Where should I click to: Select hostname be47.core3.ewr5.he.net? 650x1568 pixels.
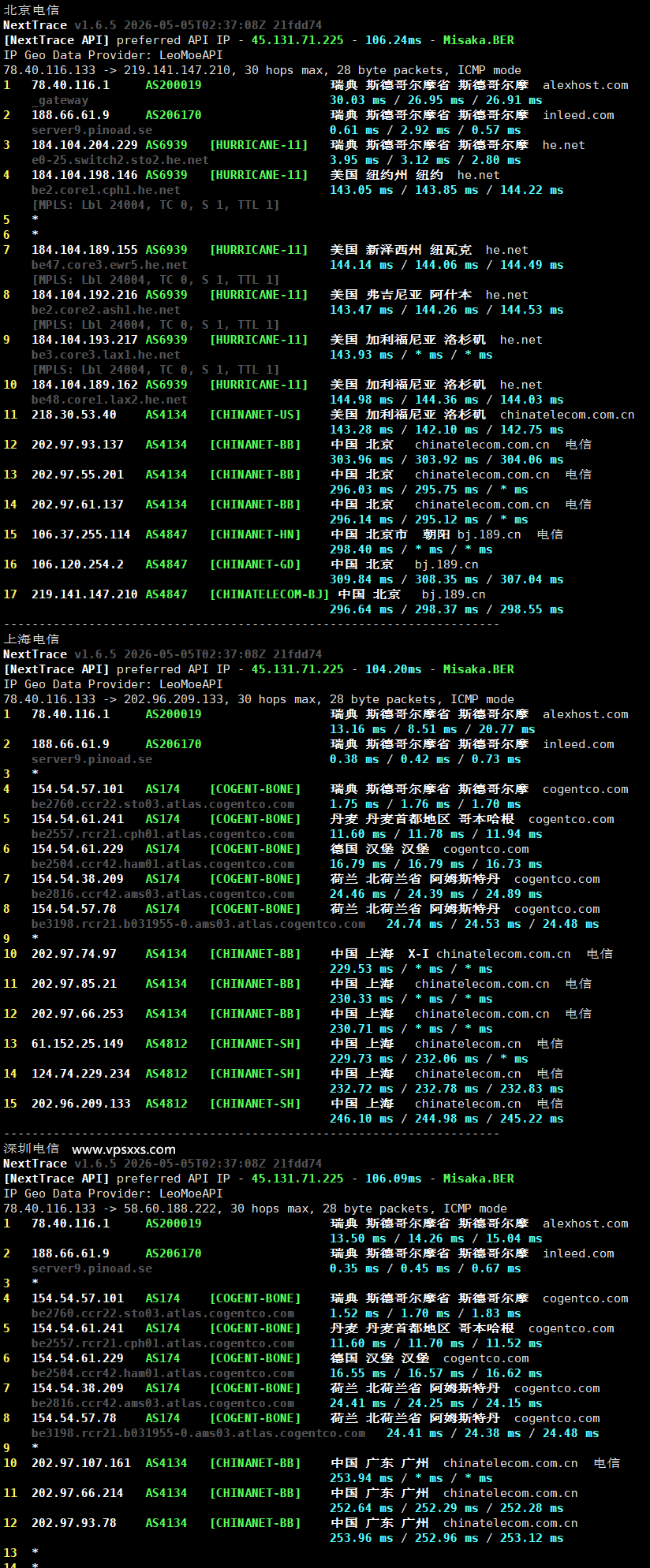click(110, 265)
